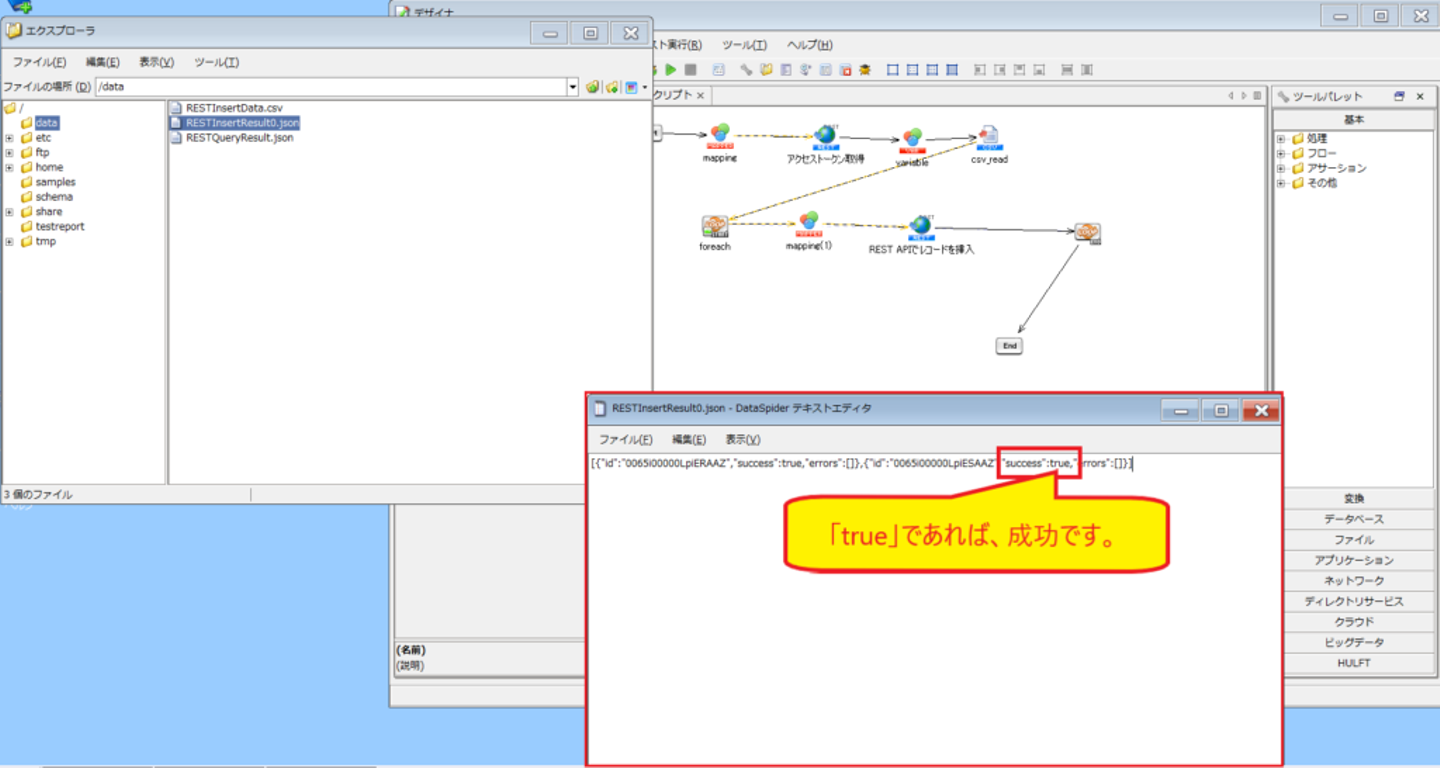Expand the tmp folder in Explorer tree
The image size is (1440, 768).
pos(9,242)
